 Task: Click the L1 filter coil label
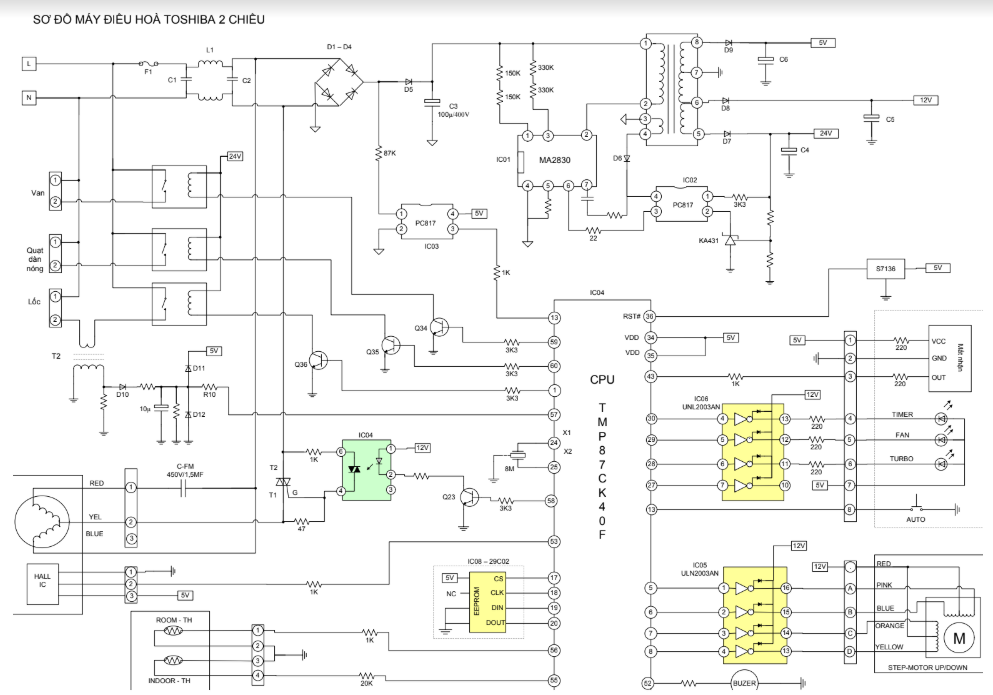coord(210,50)
